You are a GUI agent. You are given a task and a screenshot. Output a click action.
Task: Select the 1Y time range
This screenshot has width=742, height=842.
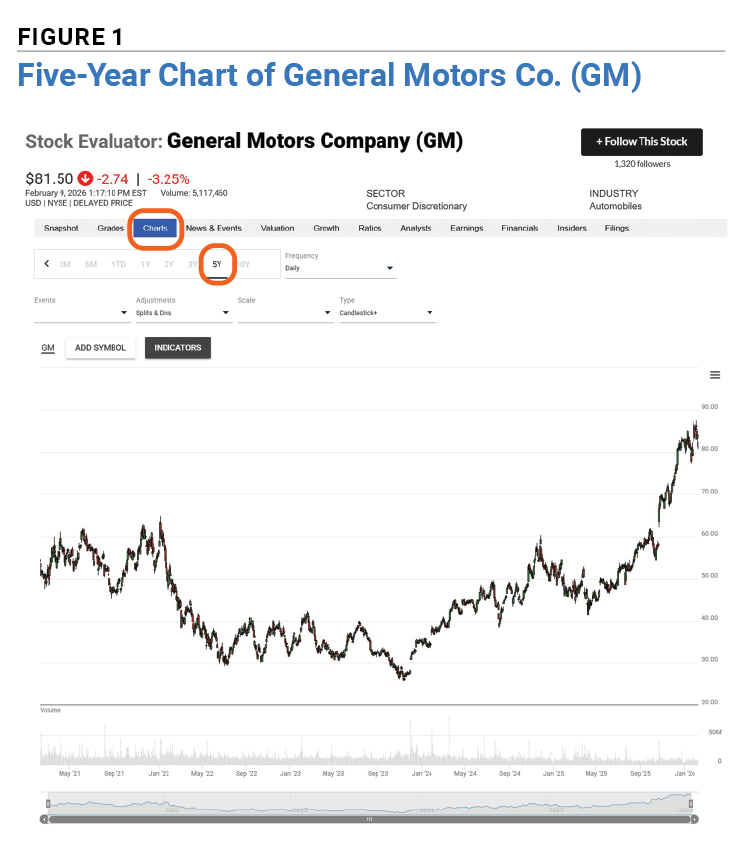point(146,264)
